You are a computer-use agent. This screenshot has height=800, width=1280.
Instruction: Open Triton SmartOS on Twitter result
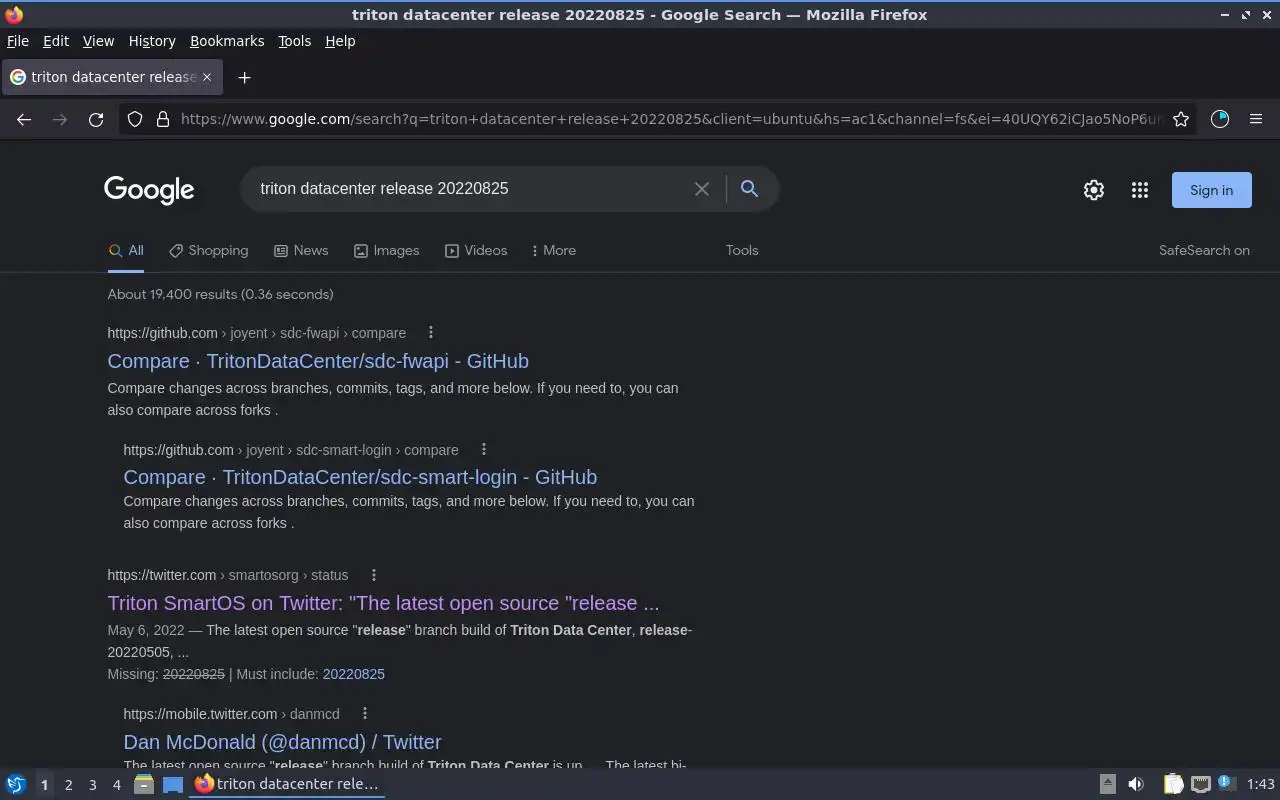pos(383,603)
